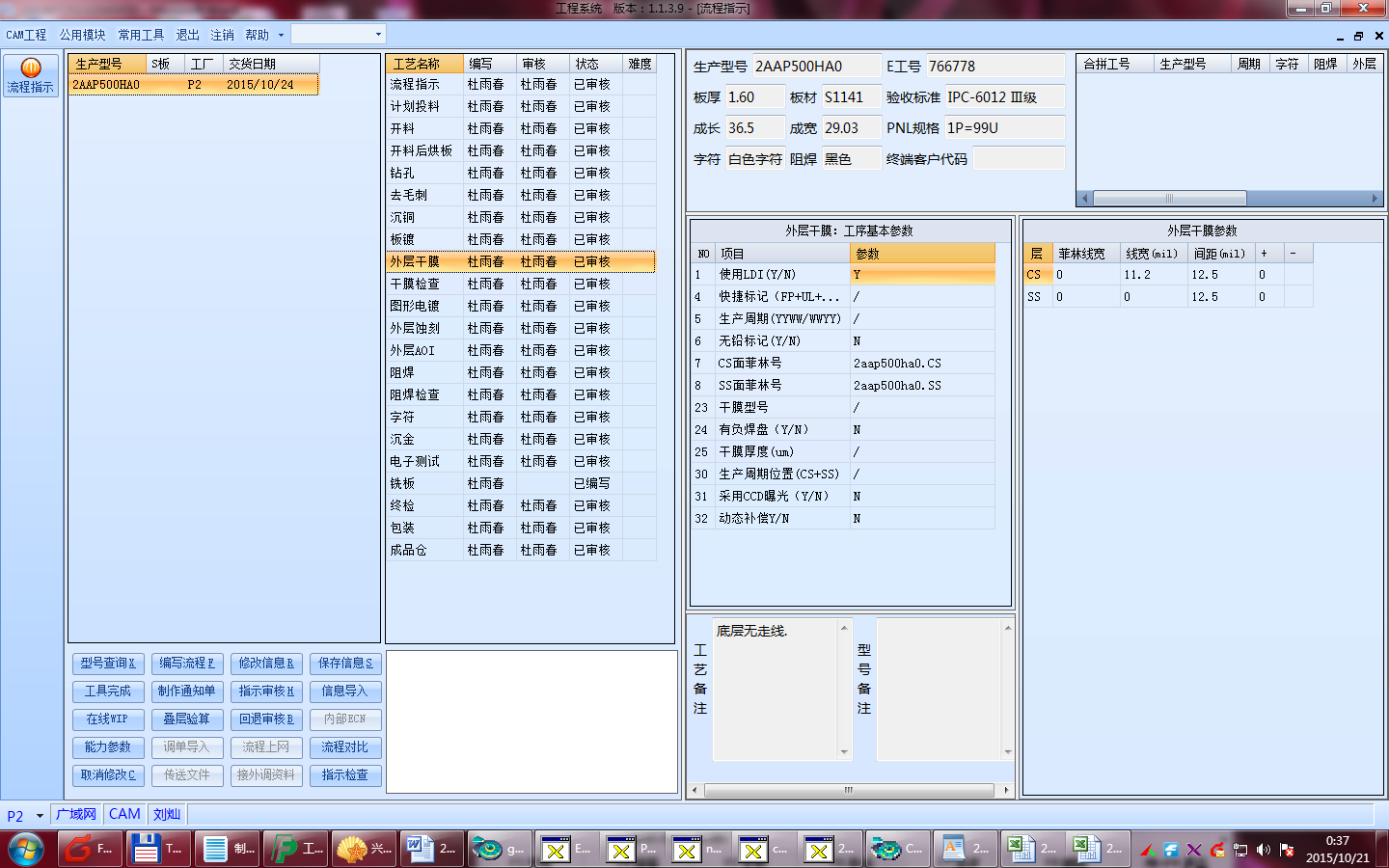Open the P... X-window taskbar item
Viewport: 1389px width, 868px height.
tap(632, 849)
